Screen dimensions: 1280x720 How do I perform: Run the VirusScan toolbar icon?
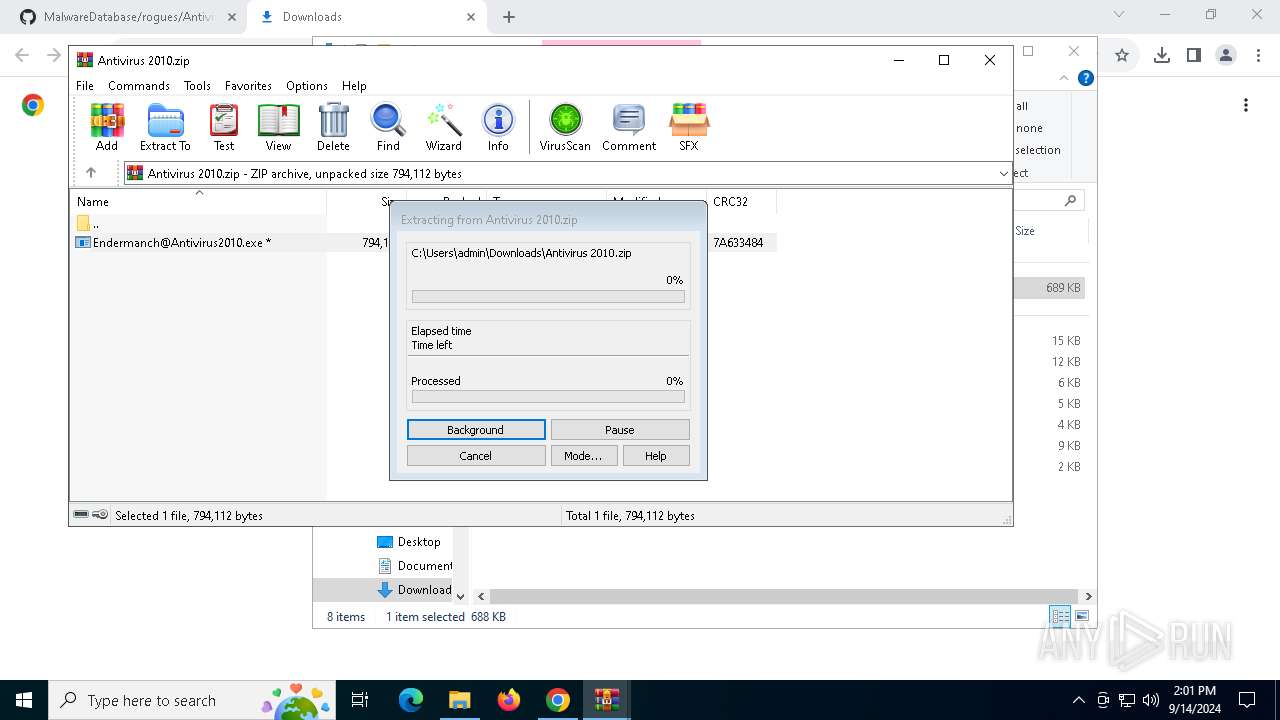point(565,127)
